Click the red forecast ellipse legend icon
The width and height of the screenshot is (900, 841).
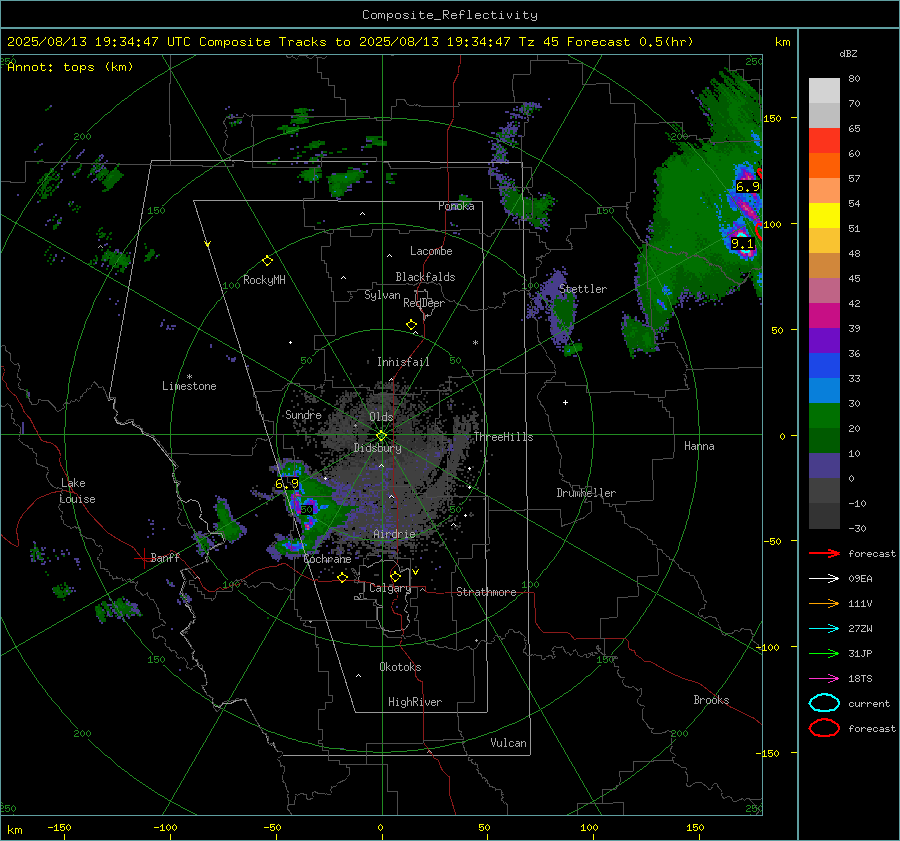tap(824, 728)
